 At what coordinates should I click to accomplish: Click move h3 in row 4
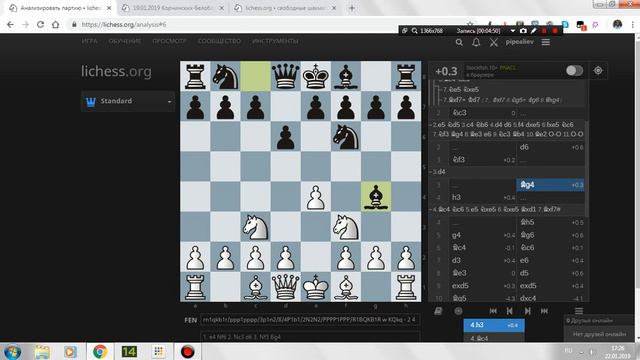[x=482, y=198]
